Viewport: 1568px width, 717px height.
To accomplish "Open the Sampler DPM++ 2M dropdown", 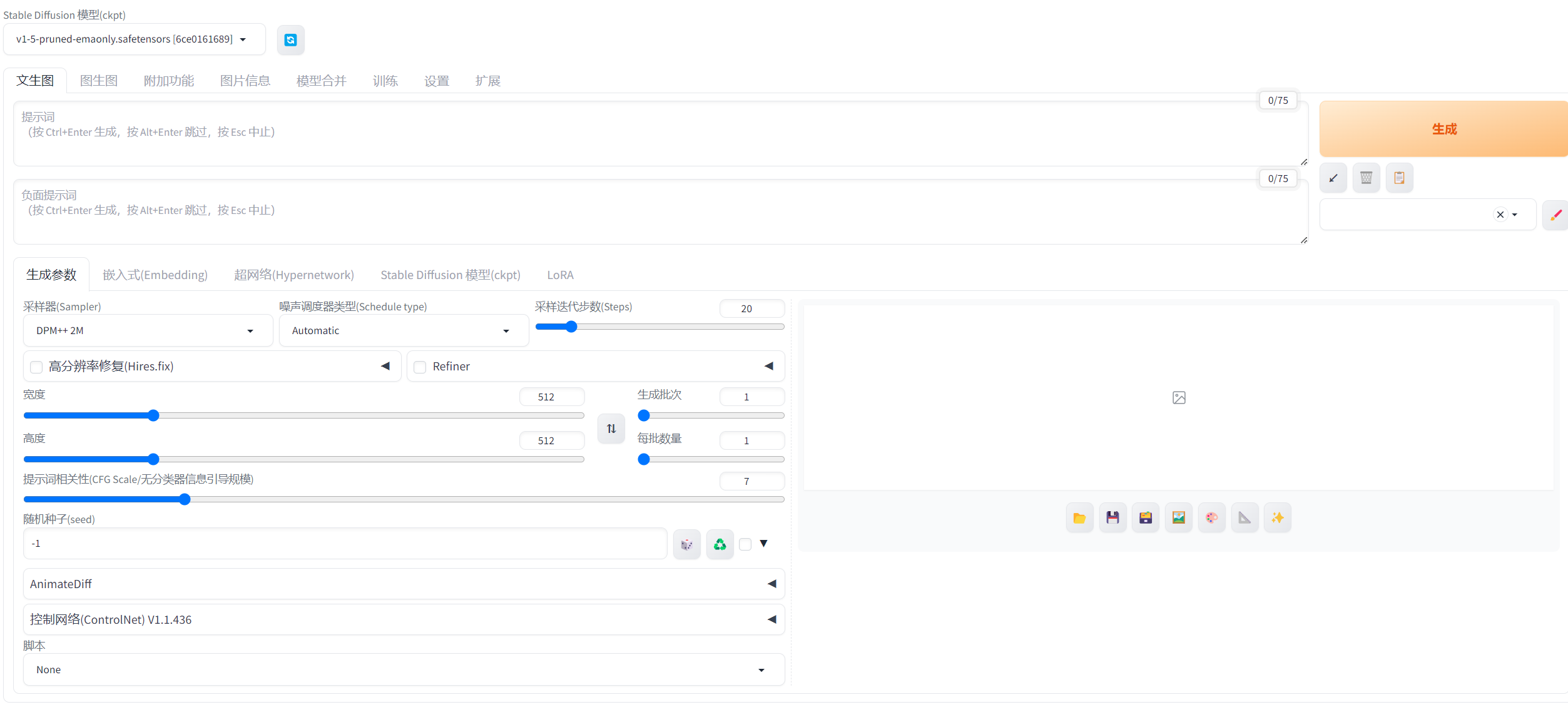I will point(148,331).
